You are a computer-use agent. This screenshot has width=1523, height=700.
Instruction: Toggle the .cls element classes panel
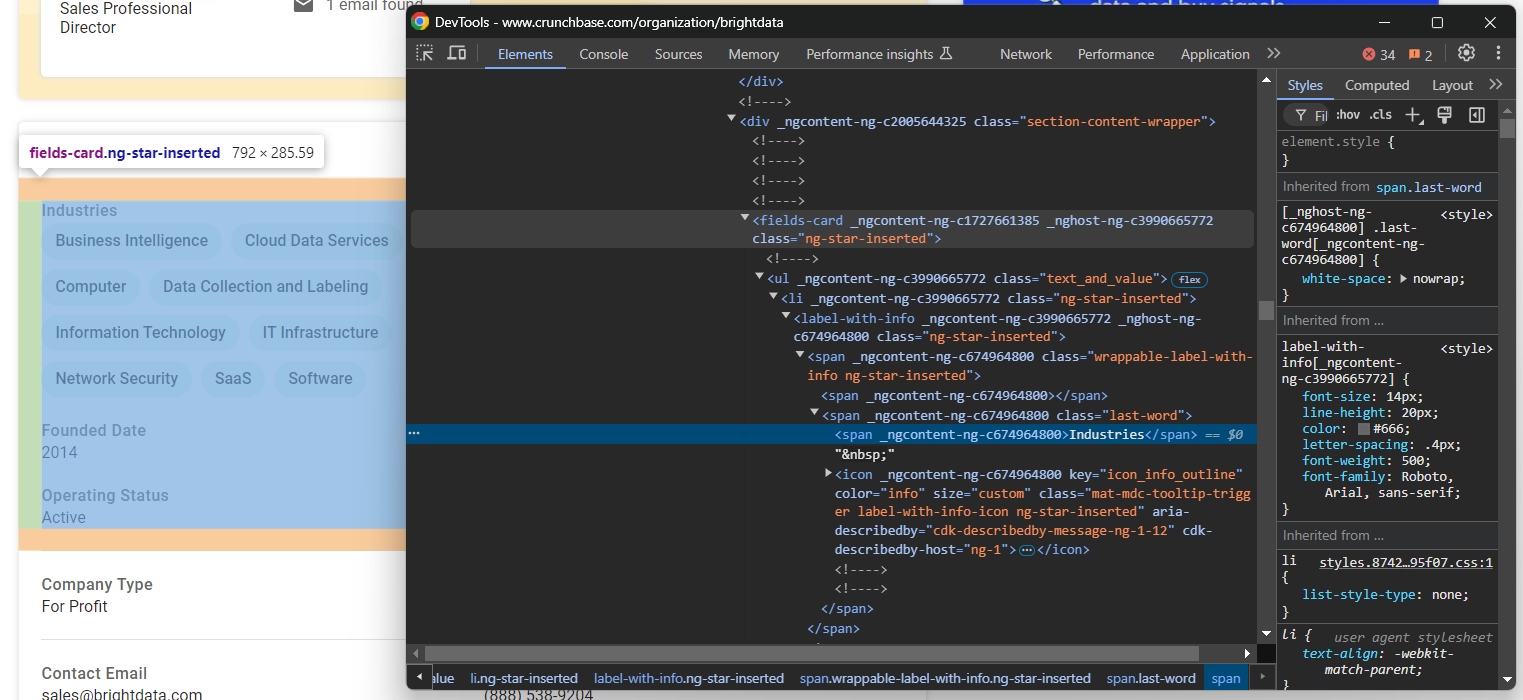pyautogui.click(x=1381, y=116)
